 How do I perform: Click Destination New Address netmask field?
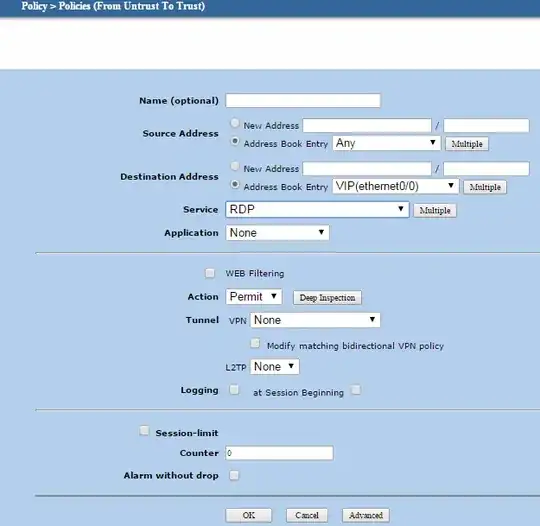pyautogui.click(x=486, y=169)
